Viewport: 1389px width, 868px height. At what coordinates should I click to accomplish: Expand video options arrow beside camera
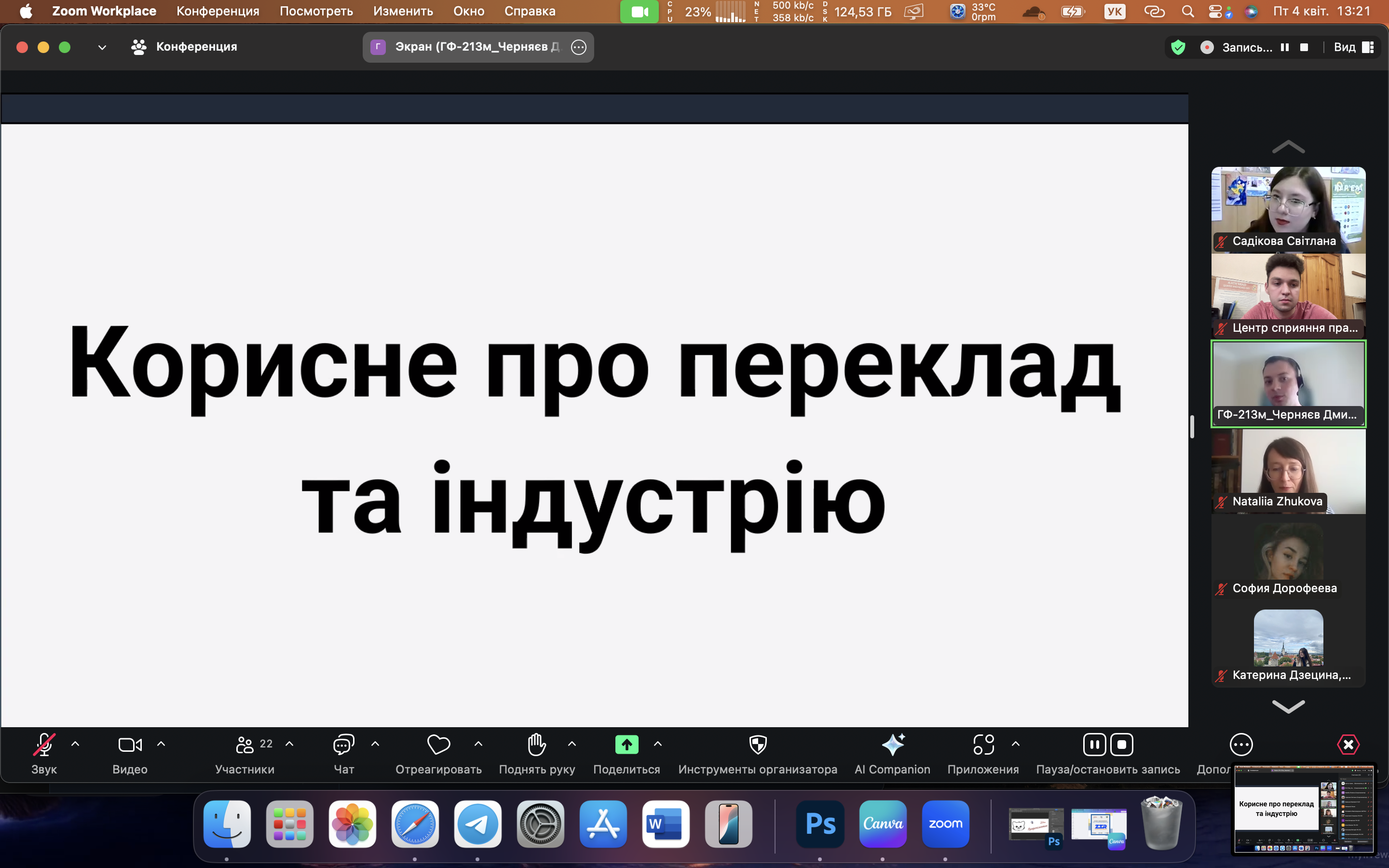pos(161,744)
